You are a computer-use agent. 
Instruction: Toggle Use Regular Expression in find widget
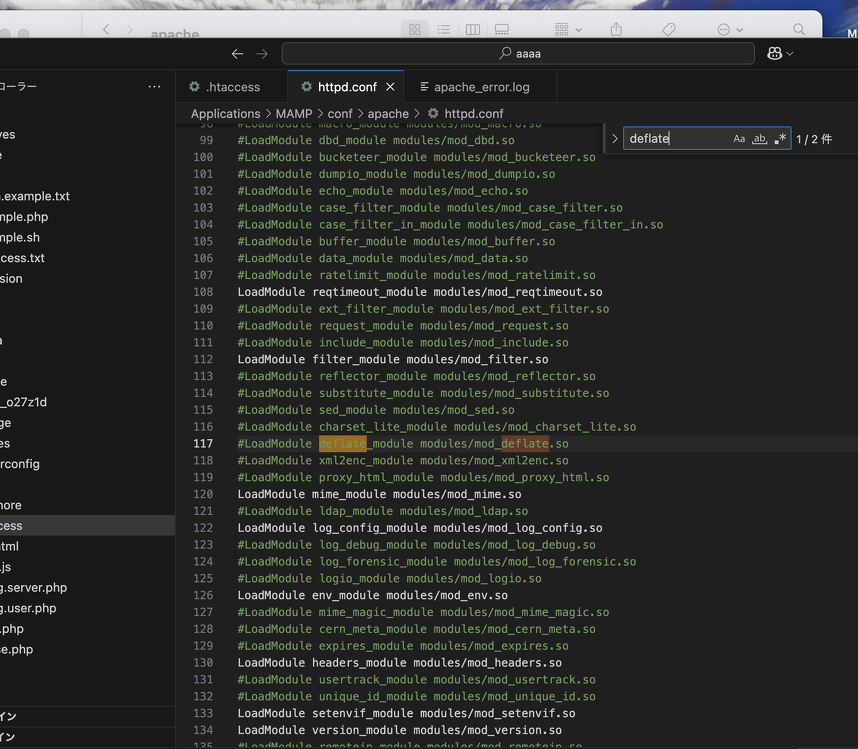click(780, 139)
